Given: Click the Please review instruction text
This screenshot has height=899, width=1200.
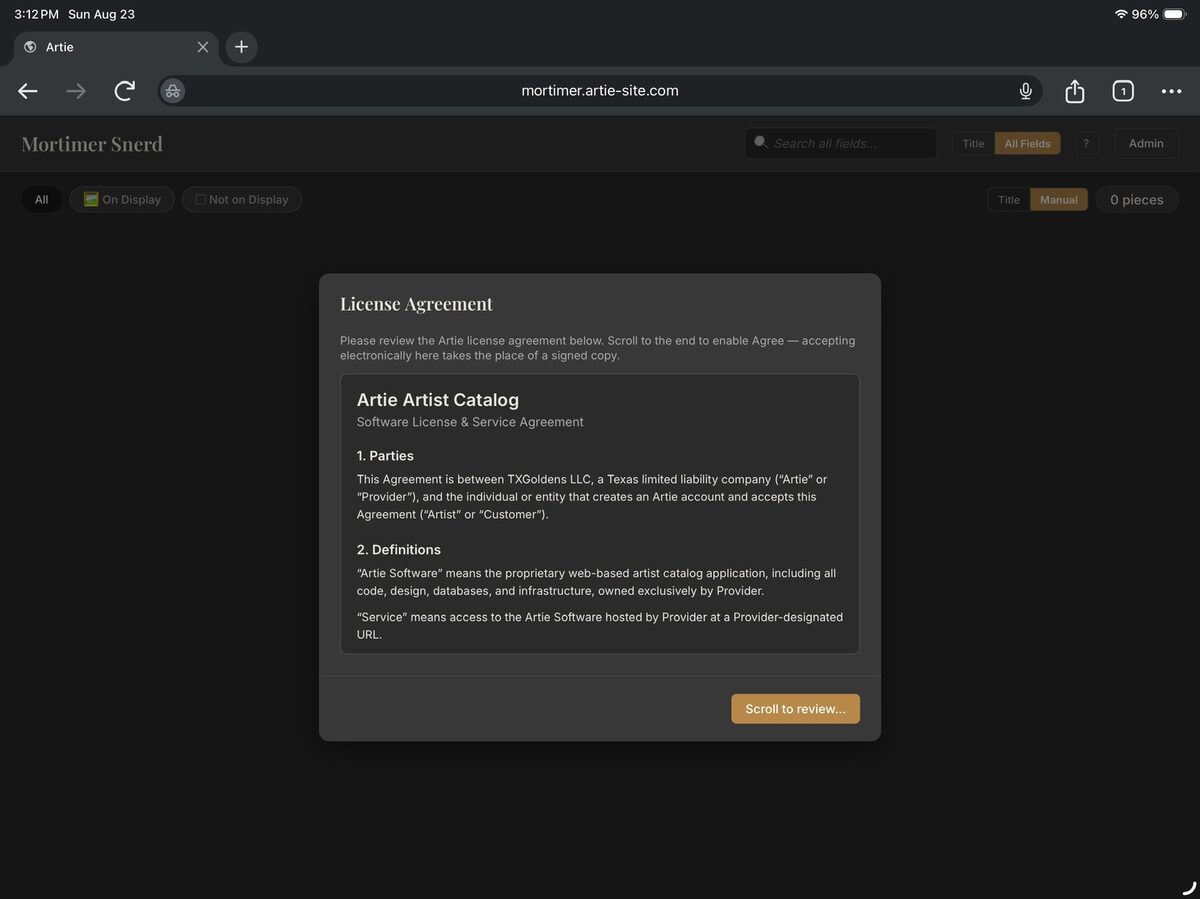Looking at the screenshot, I should 597,348.
